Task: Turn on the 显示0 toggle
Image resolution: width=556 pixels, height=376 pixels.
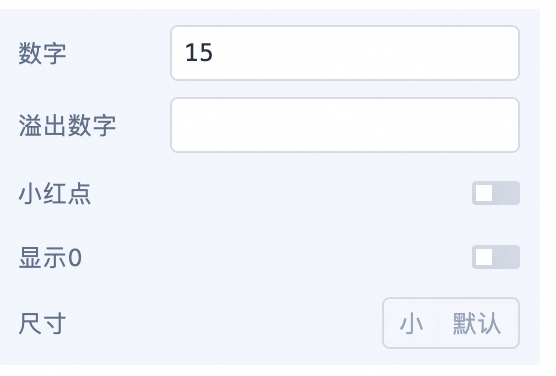Action: point(496,257)
